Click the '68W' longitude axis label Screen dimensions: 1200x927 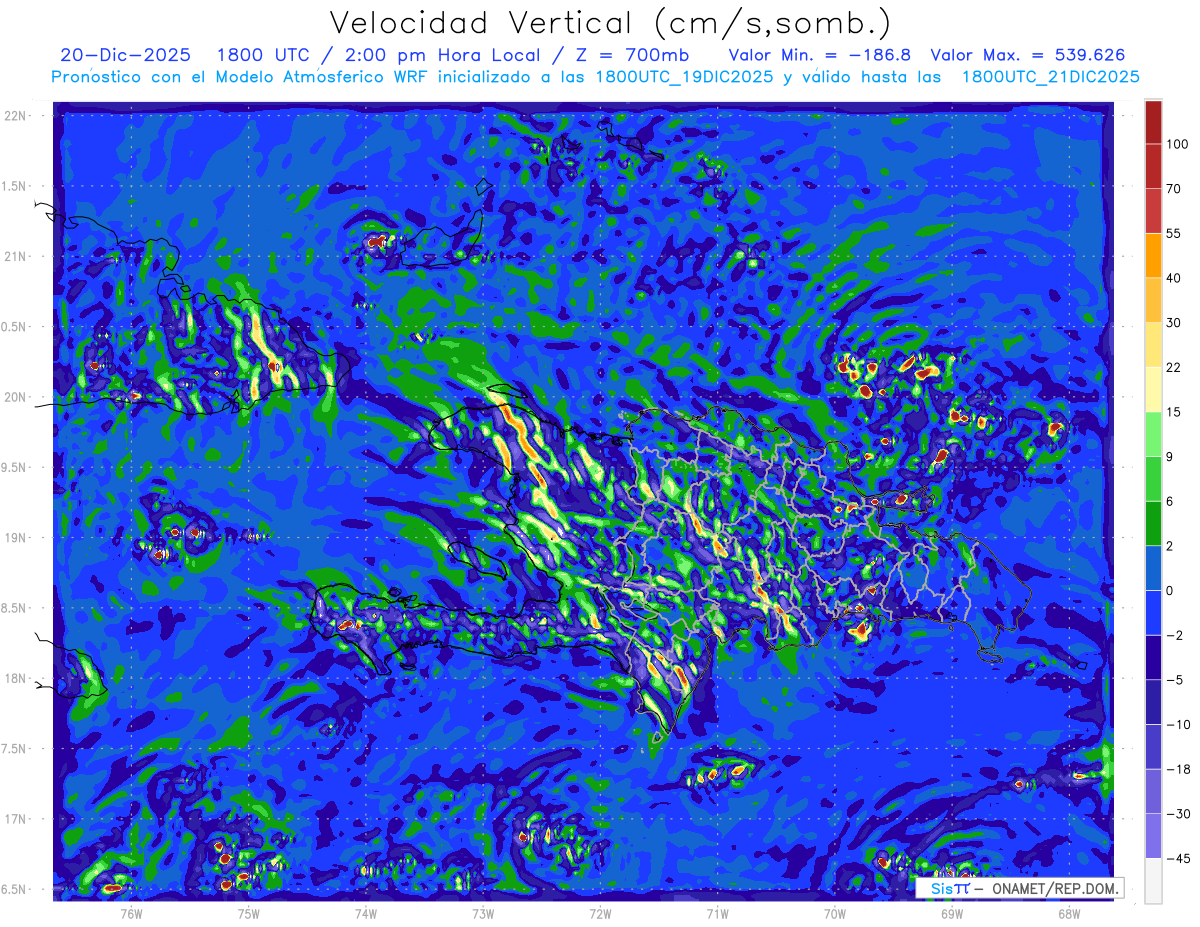[x=1069, y=912]
